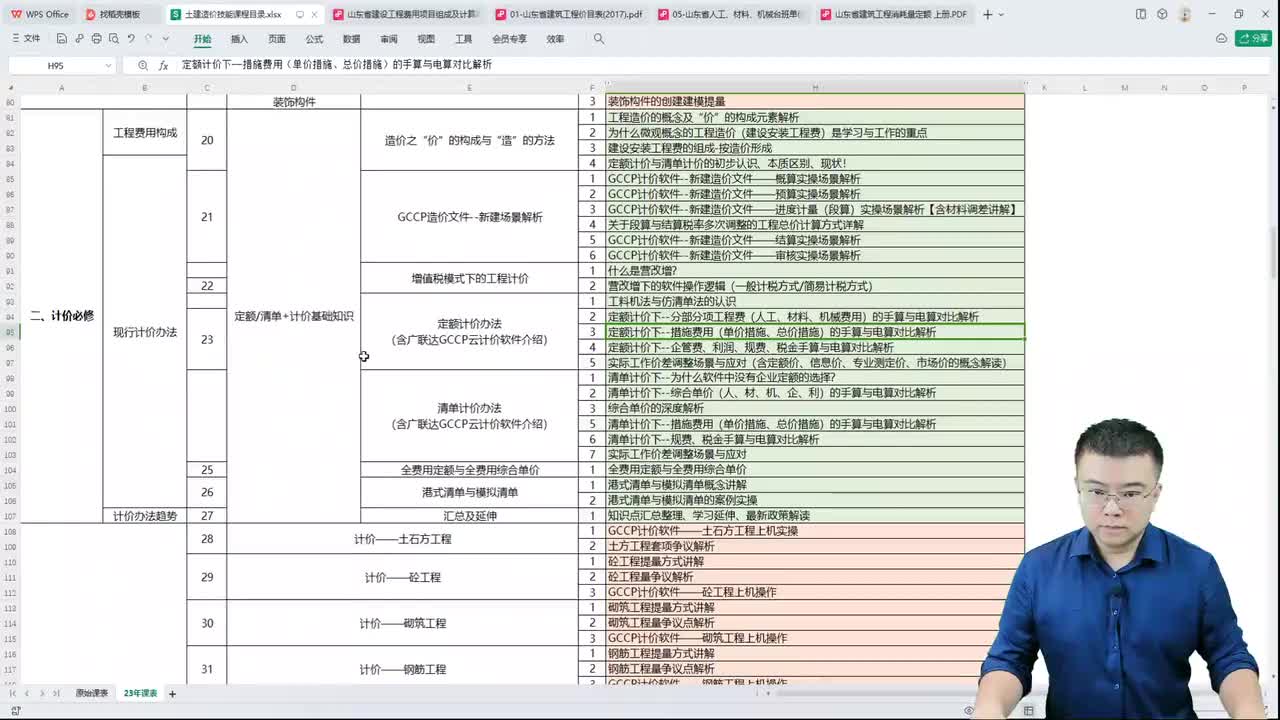The height and width of the screenshot is (720, 1280).
Task: Select the 23年课表 sheet tab
Action: tap(140, 693)
